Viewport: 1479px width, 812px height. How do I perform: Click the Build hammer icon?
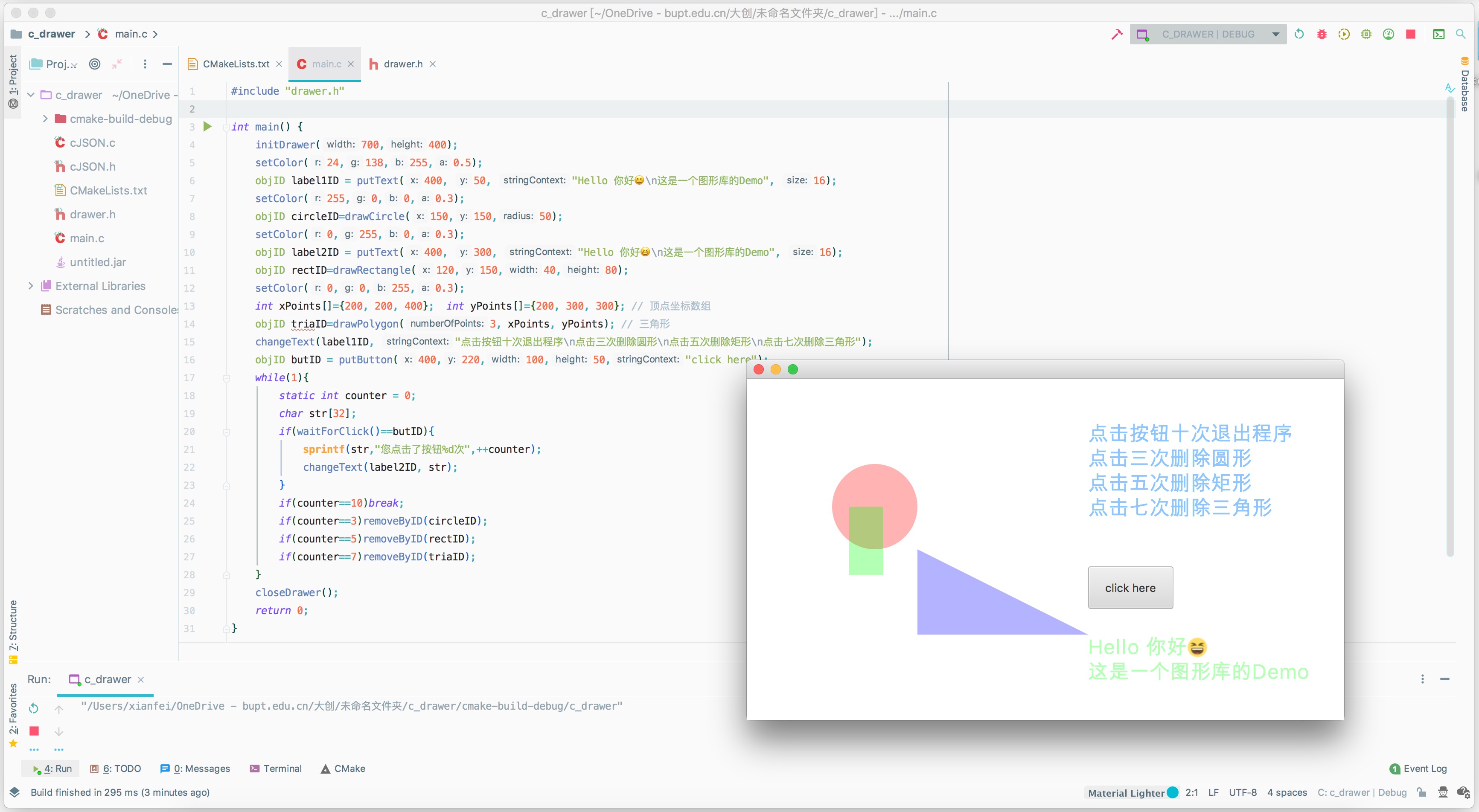click(x=1117, y=35)
